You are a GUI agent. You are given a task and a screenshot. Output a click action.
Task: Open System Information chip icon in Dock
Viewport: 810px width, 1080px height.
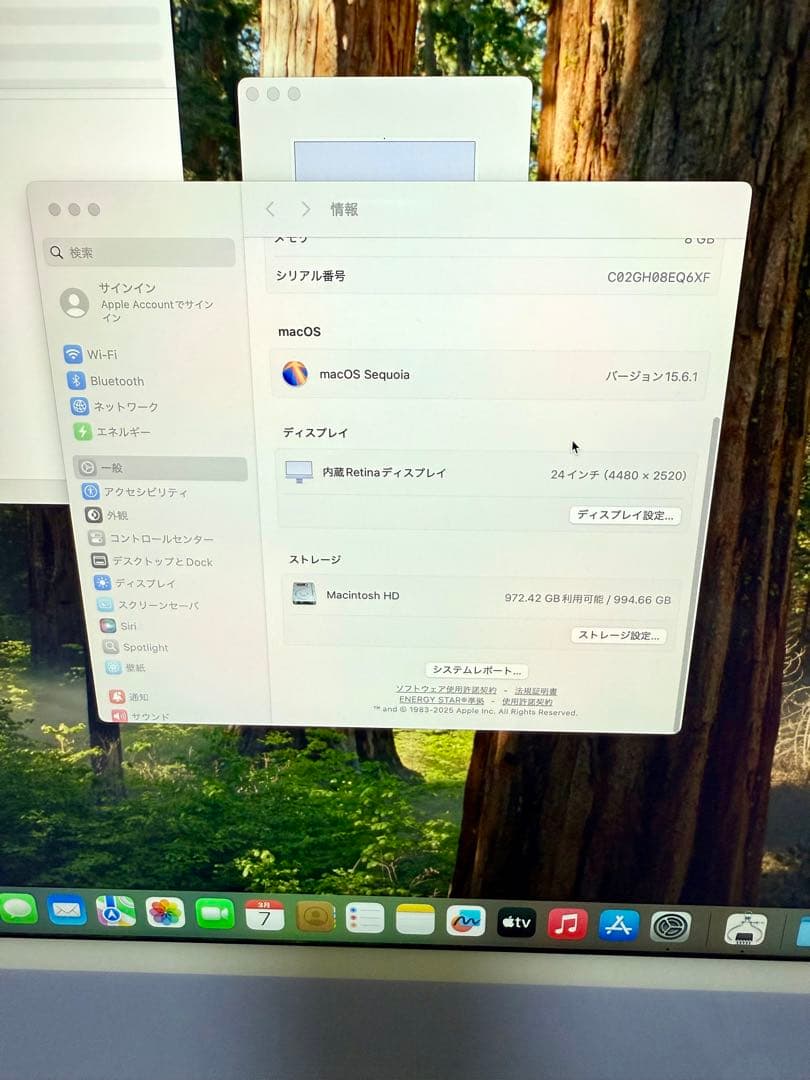click(746, 928)
